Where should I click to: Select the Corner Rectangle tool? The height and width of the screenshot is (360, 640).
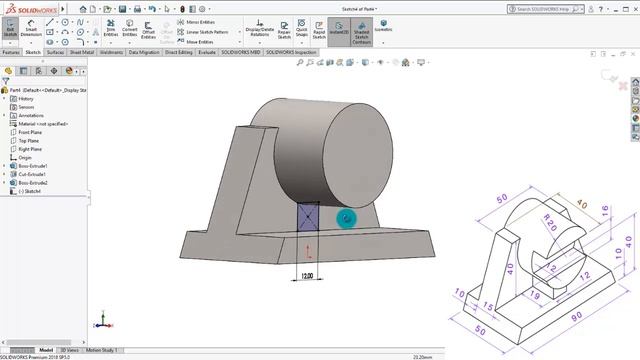pyautogui.click(x=50, y=32)
